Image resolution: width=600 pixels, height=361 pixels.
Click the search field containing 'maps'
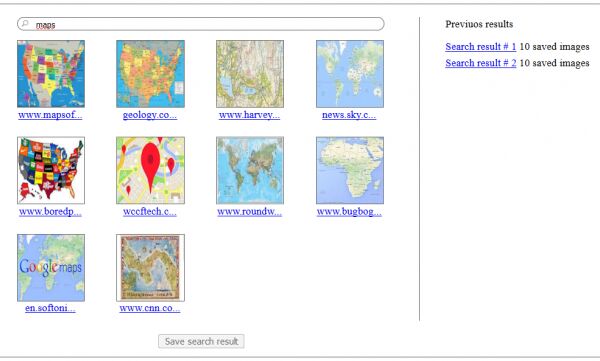[201, 24]
